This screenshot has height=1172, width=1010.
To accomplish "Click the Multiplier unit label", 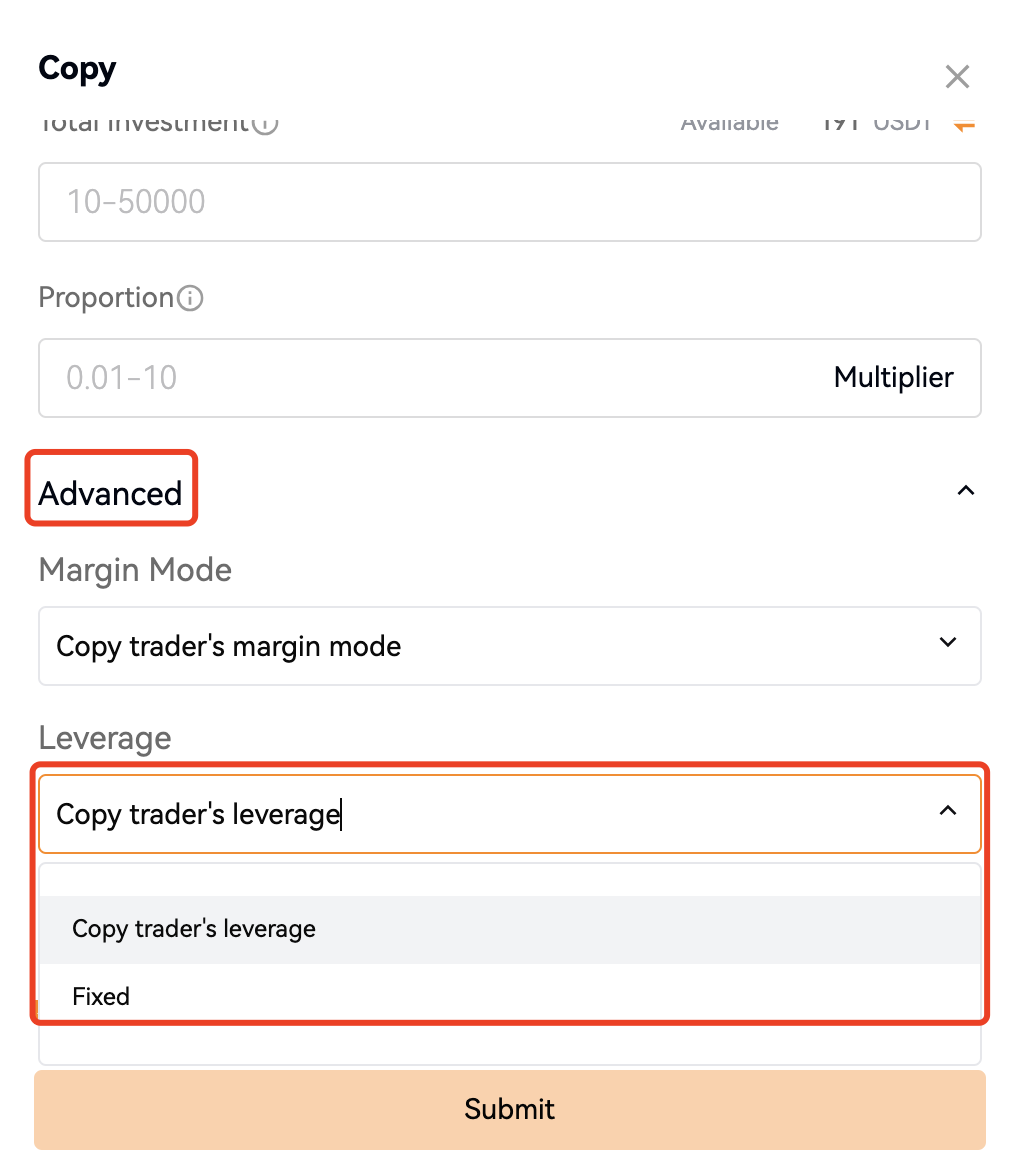I will click(893, 378).
